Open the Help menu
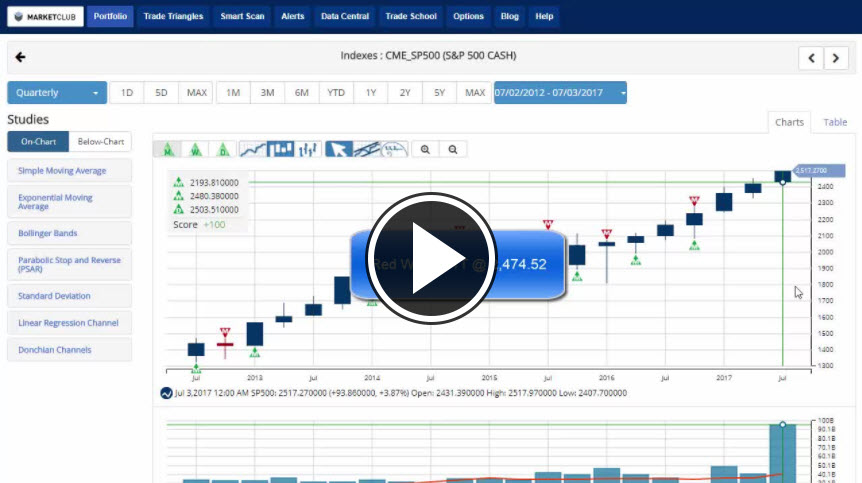The image size is (862, 483). click(544, 16)
